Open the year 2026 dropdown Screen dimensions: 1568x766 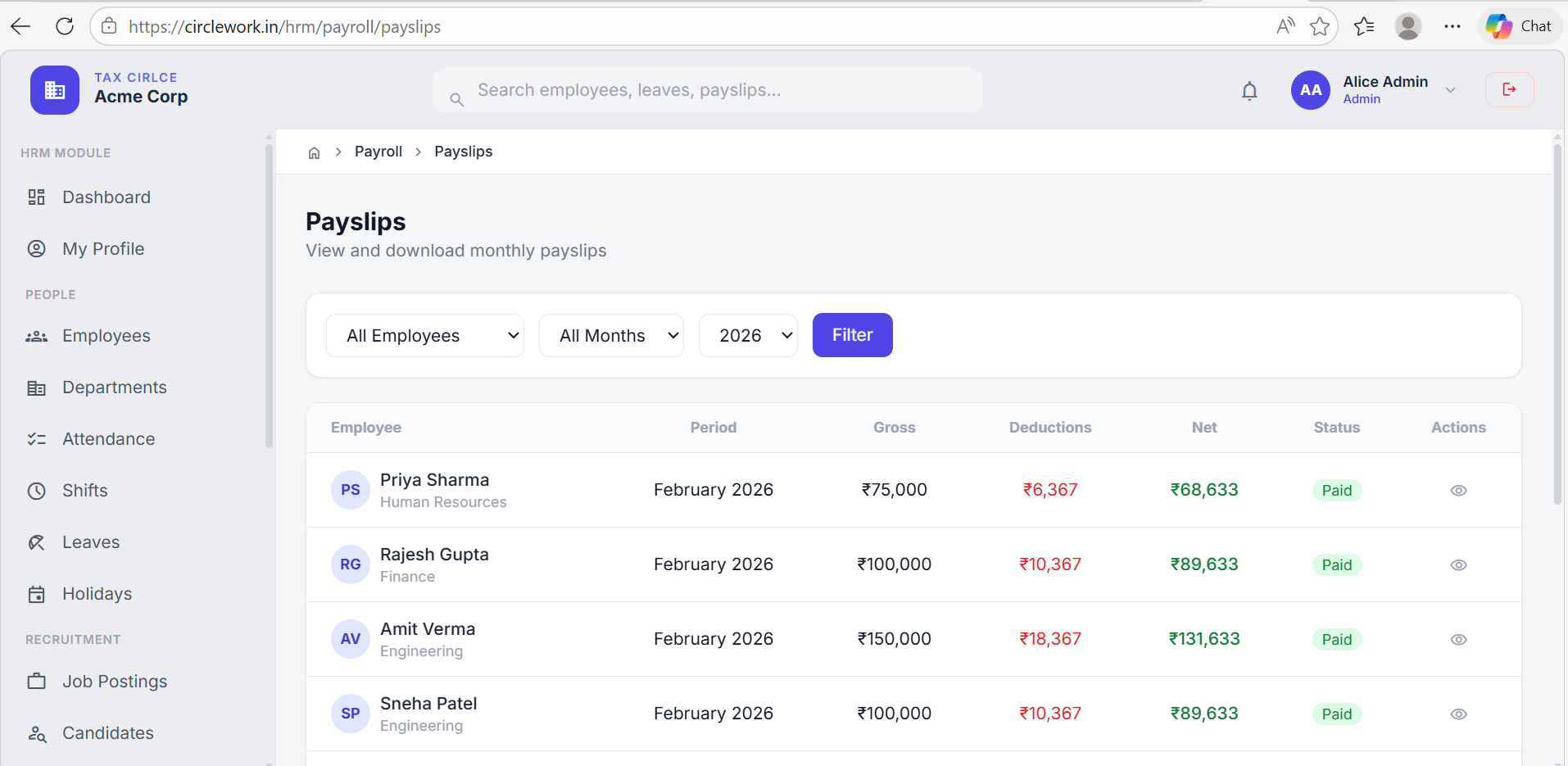point(747,335)
